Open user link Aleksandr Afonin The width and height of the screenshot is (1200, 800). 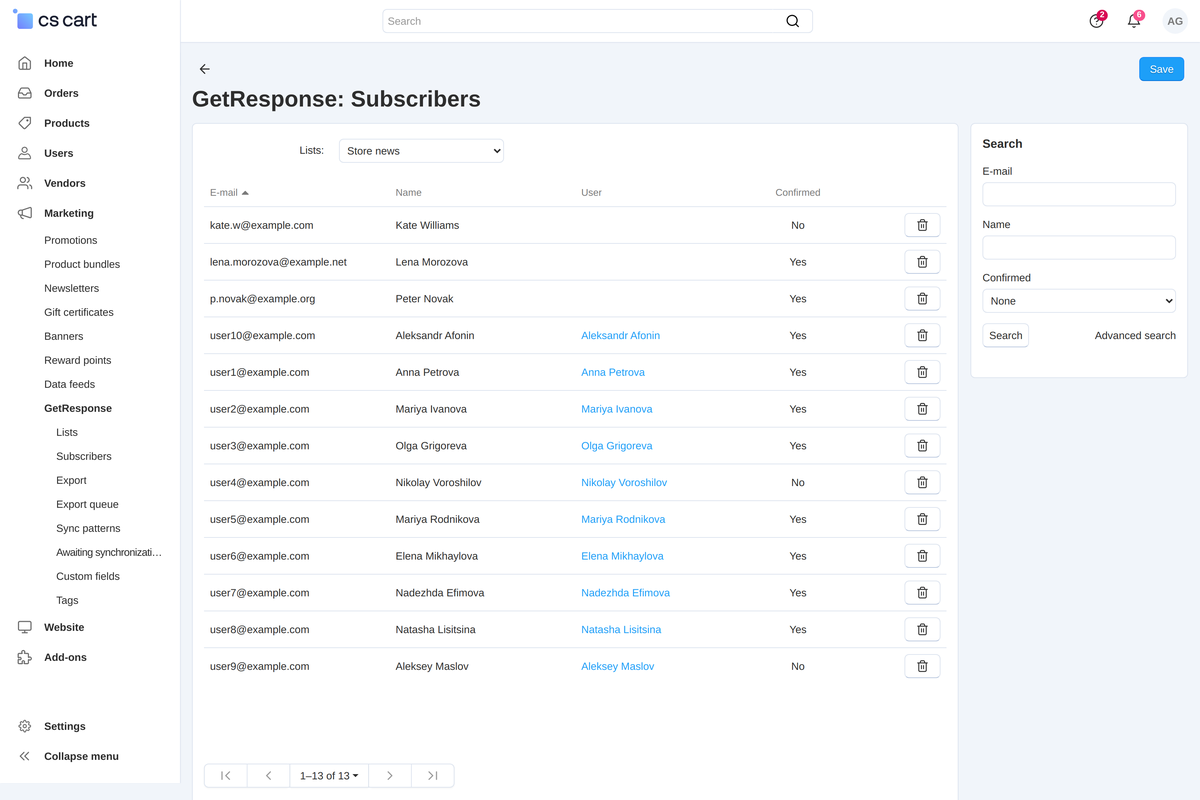[x=620, y=336]
